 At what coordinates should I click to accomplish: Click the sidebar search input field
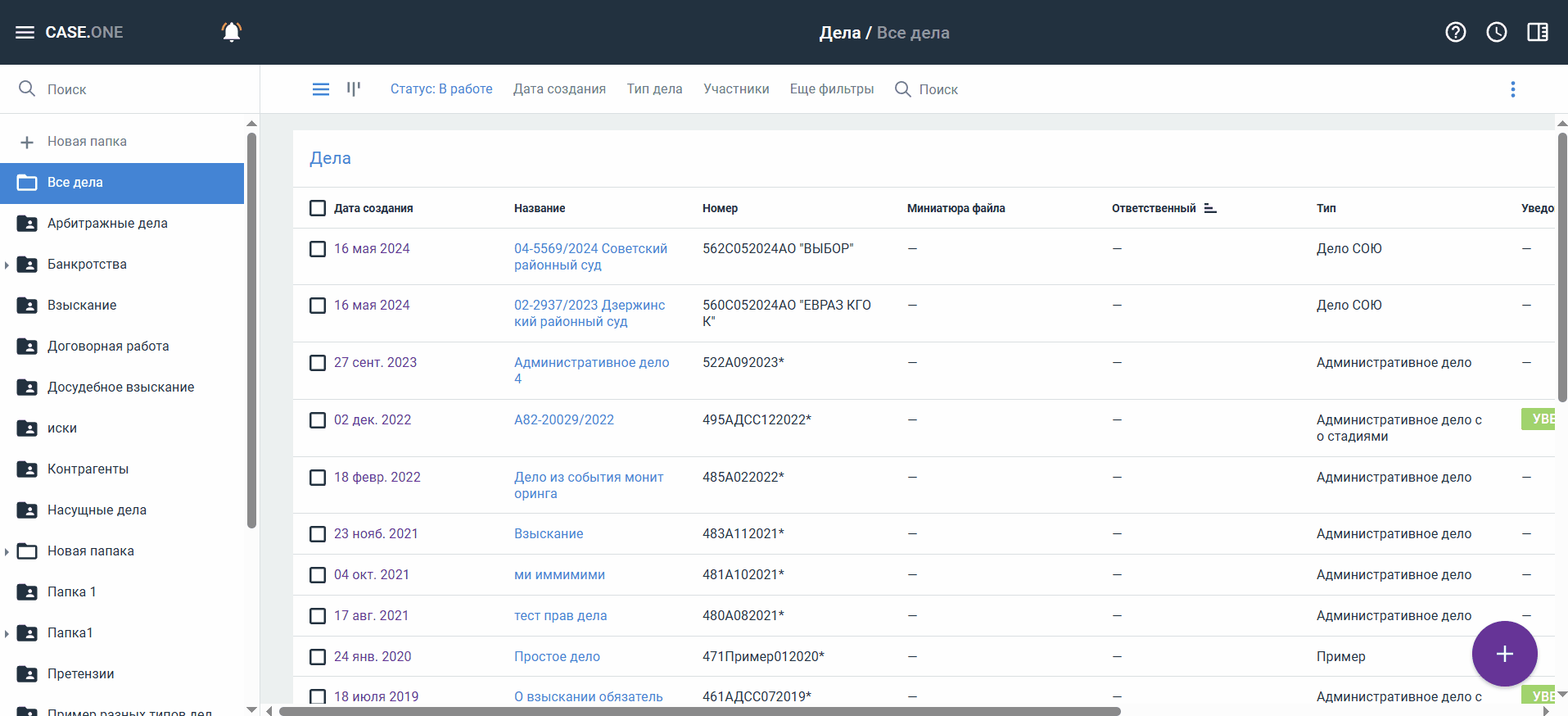point(131,89)
